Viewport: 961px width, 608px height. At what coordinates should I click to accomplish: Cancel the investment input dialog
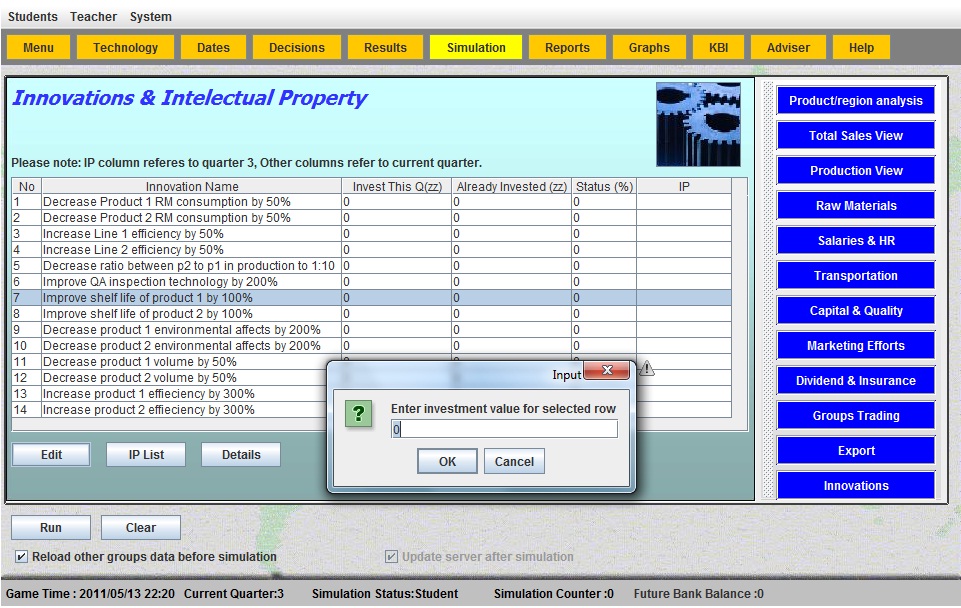(514, 461)
